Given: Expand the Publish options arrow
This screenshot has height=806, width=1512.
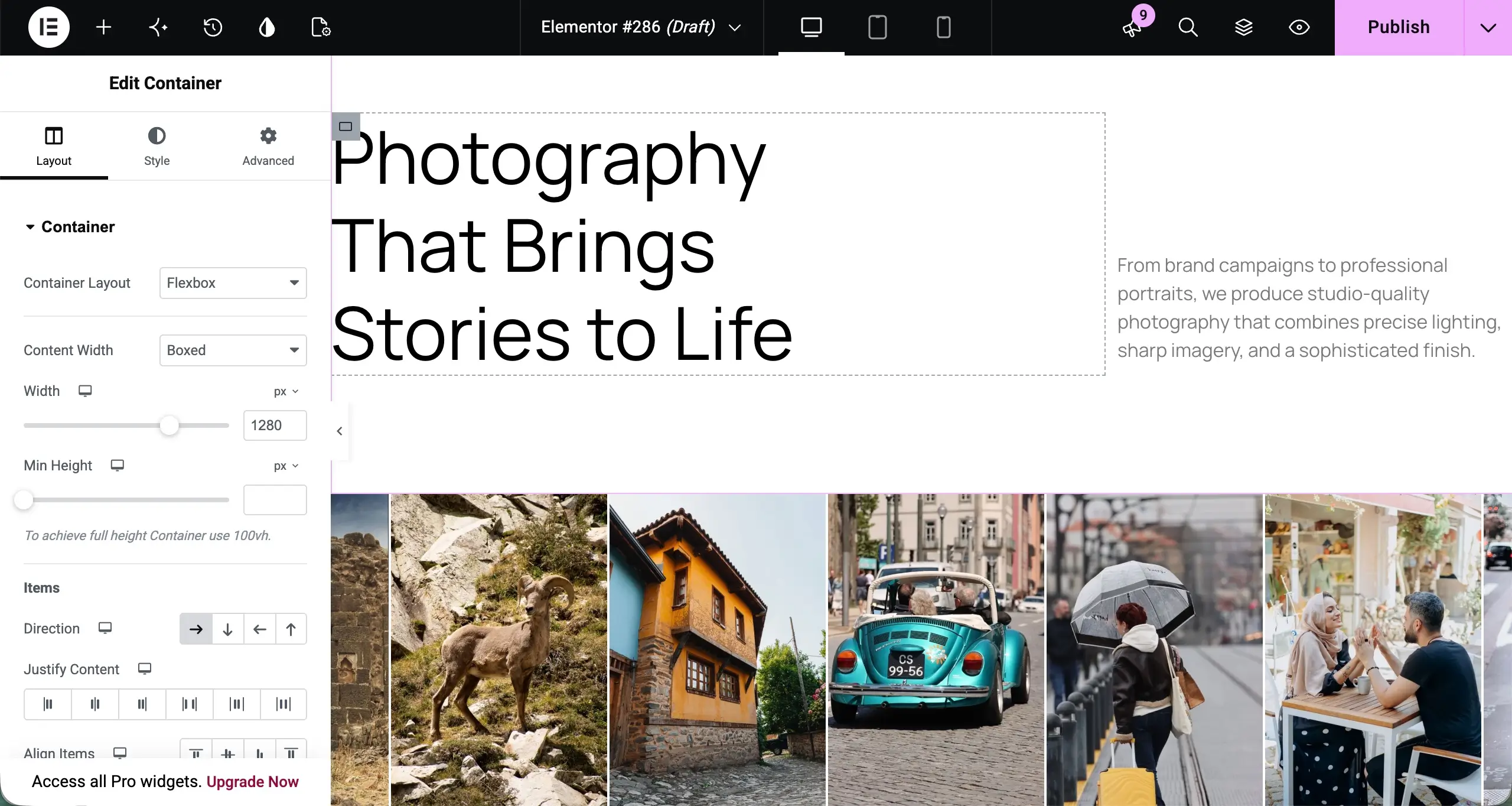Looking at the screenshot, I should coord(1488,27).
